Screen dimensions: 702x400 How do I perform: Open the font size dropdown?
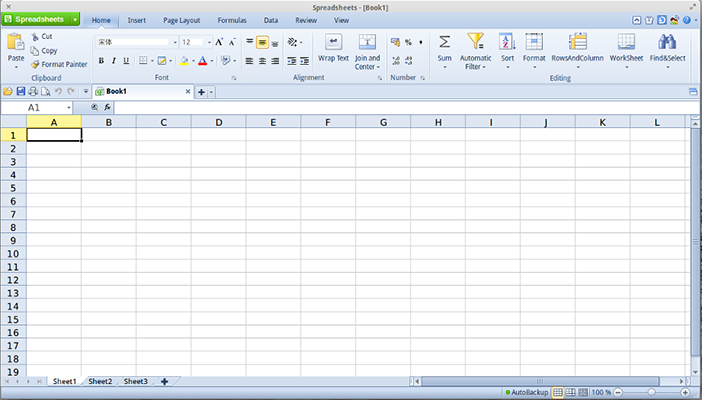click(209, 43)
